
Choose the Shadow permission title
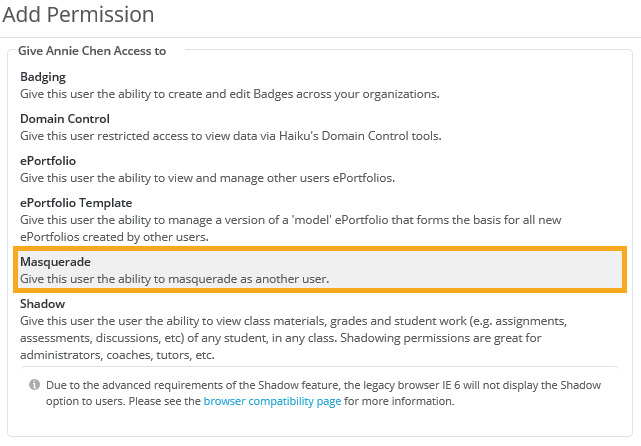coord(43,303)
